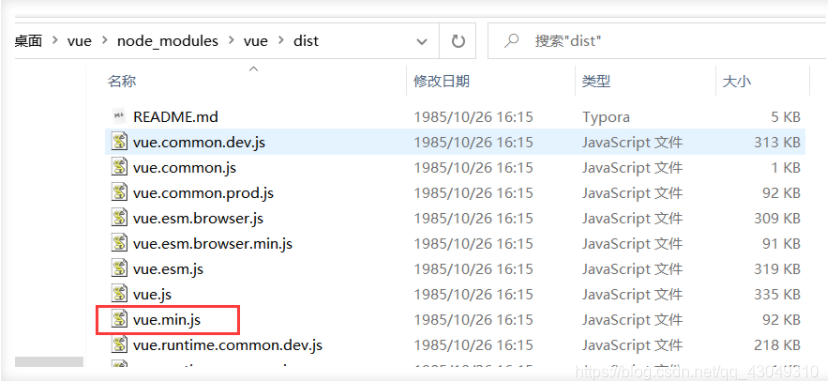This screenshot has height=390, width=828.
Task: Expand the chevron before dist in the breadcrumb
Action: click(x=280, y=41)
